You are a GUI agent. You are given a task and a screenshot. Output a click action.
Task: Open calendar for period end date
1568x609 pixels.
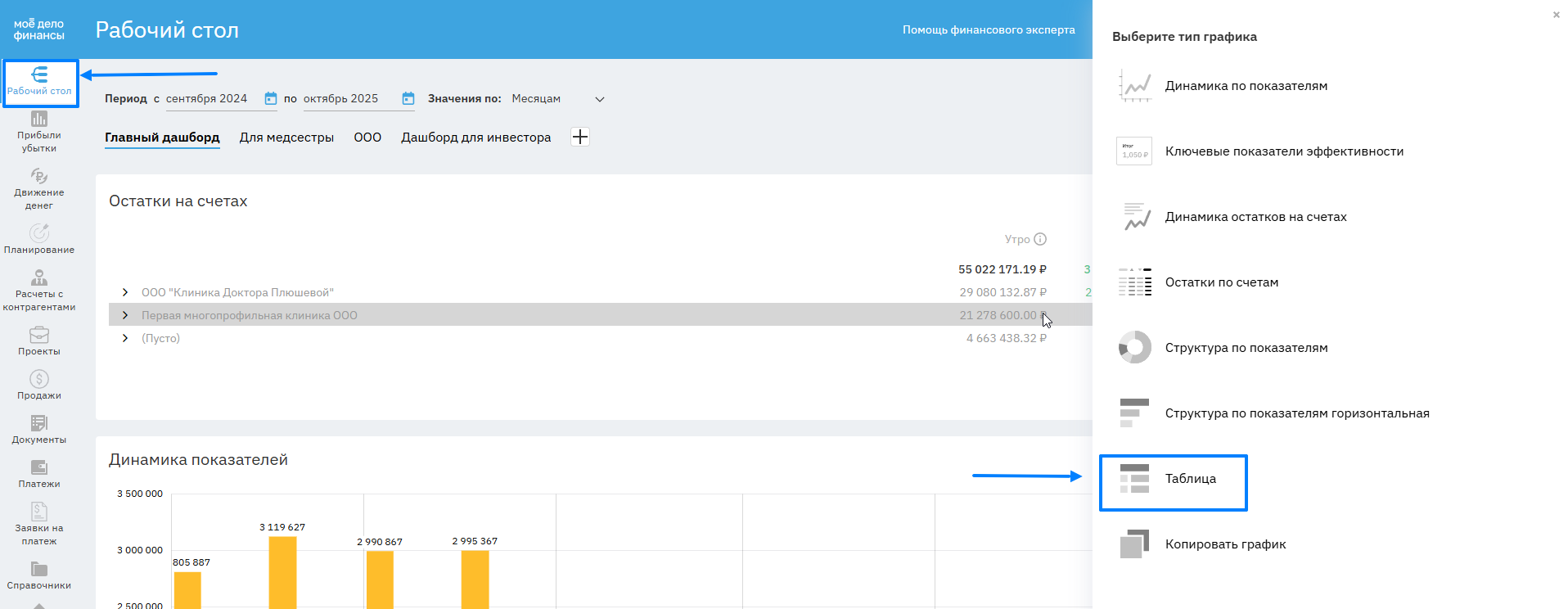[x=408, y=98]
